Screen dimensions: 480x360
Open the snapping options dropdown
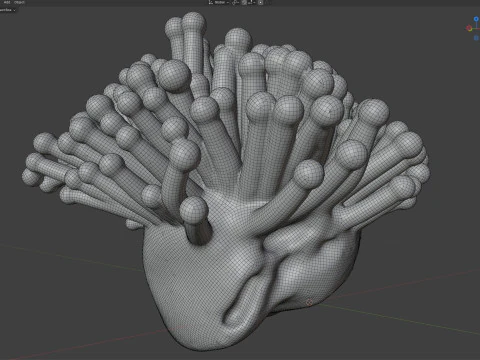click(251, 2)
